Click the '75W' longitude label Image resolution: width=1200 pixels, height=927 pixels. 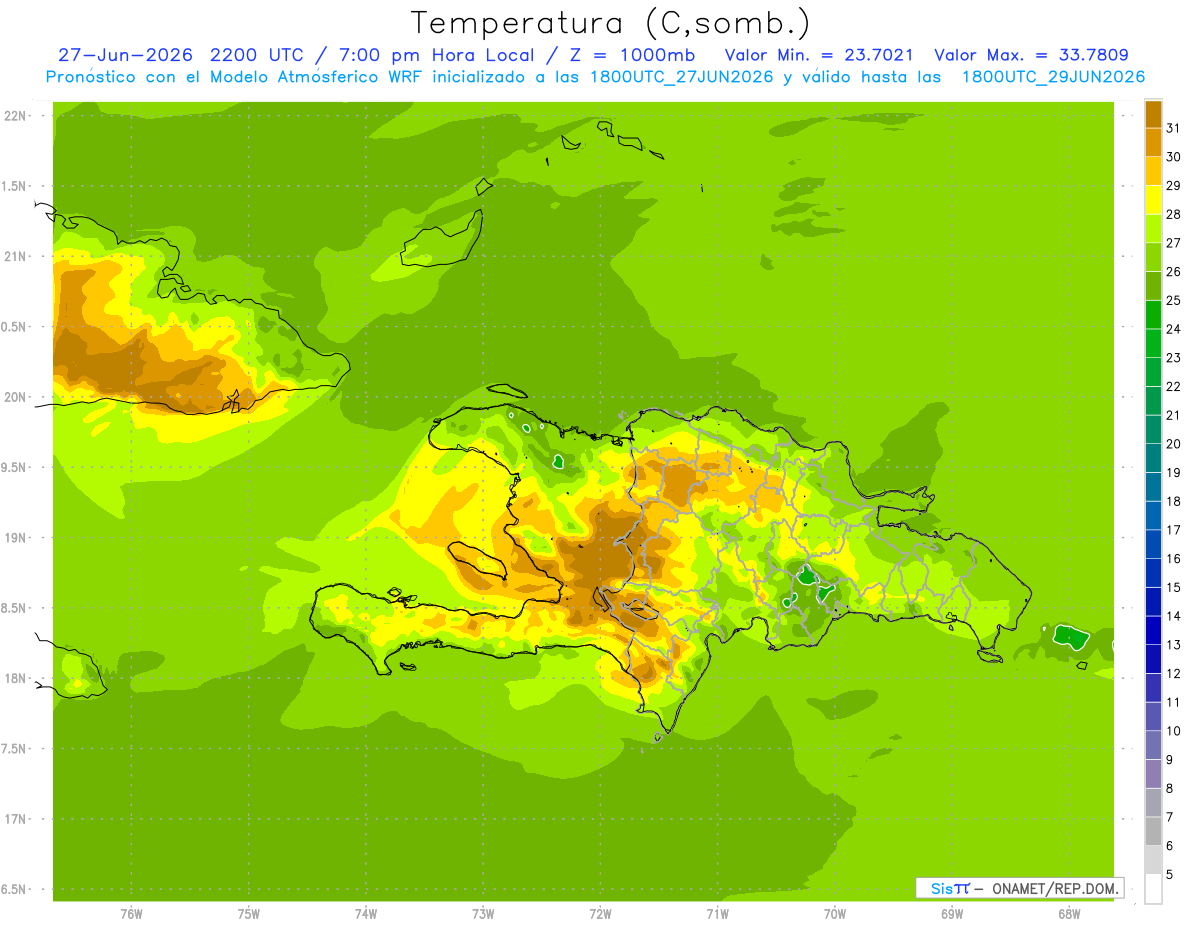click(248, 914)
